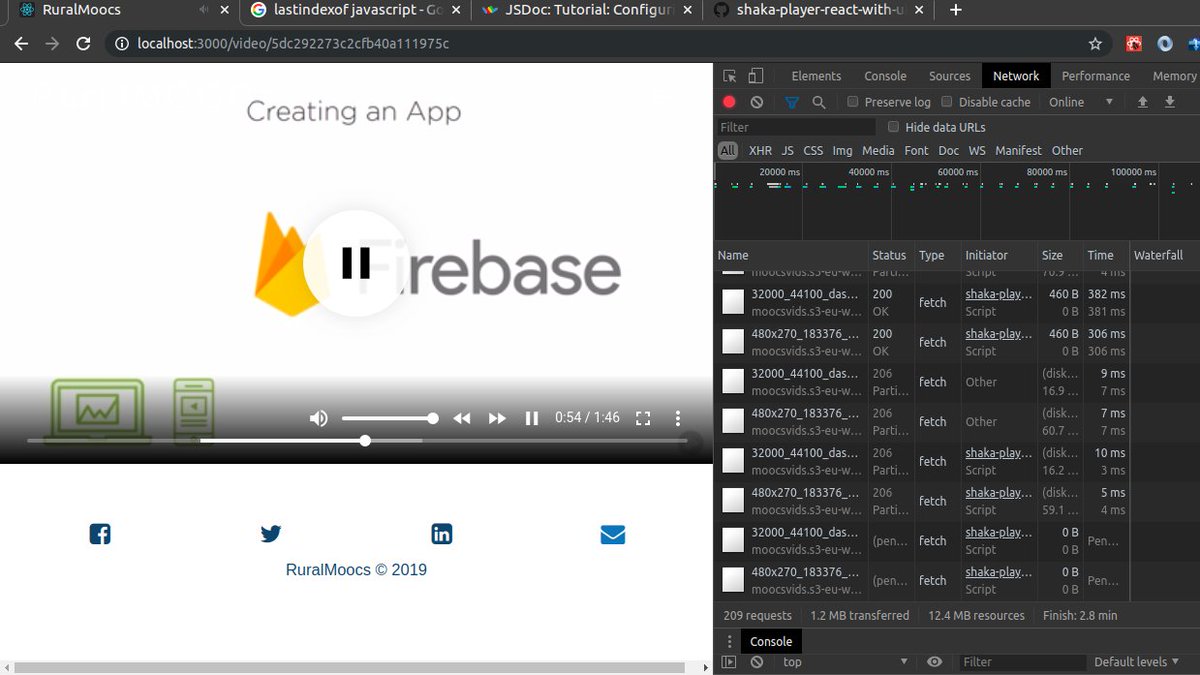Activate DevTools inspect element picker icon

click(x=730, y=76)
